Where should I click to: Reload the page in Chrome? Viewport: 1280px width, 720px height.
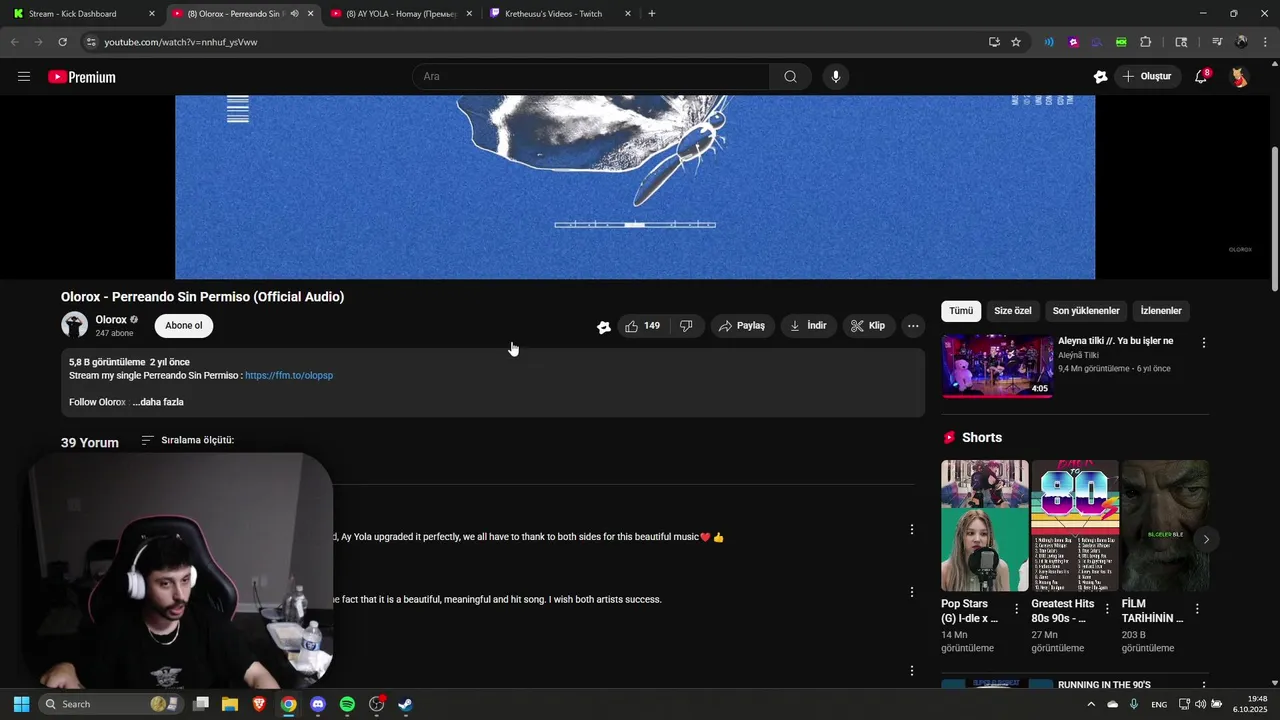(x=62, y=42)
